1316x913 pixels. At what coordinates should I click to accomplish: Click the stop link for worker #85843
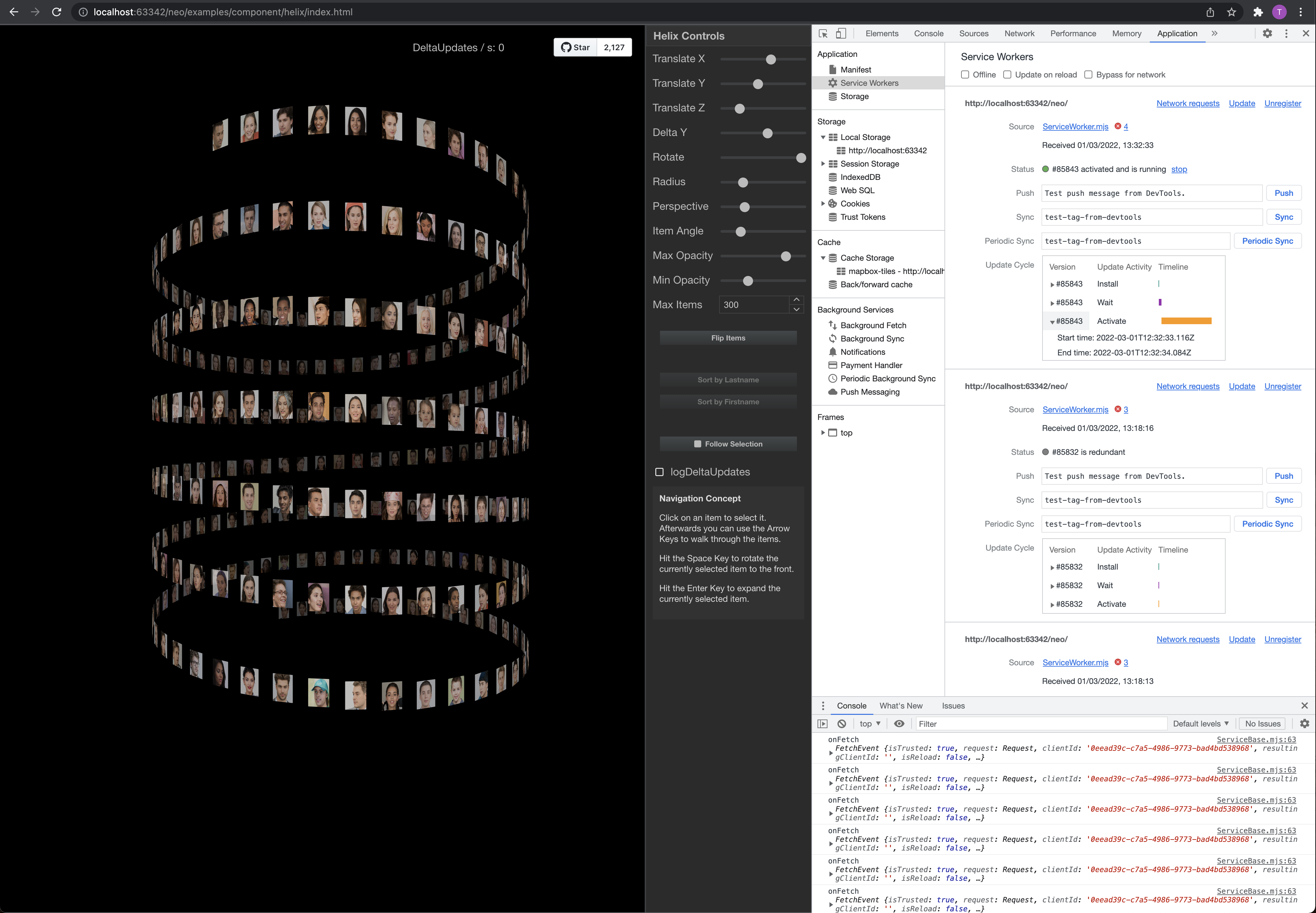click(x=1179, y=169)
